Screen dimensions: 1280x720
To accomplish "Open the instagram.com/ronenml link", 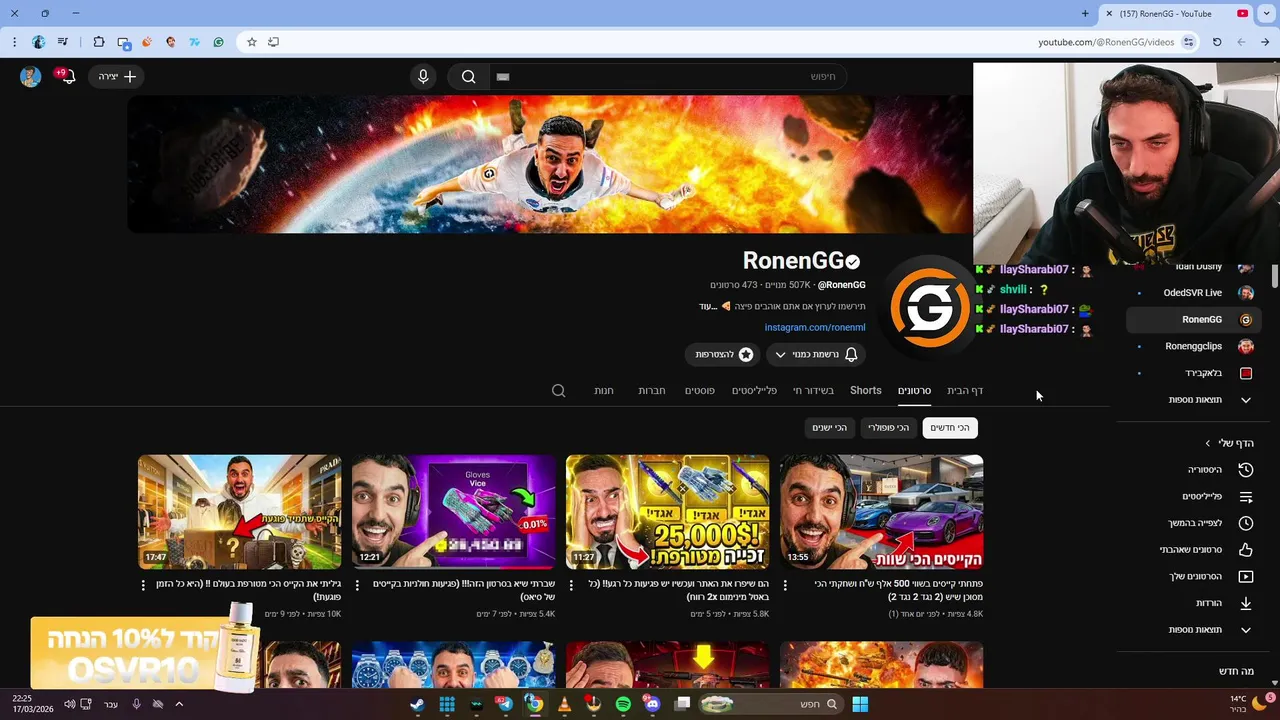I will click(x=815, y=327).
